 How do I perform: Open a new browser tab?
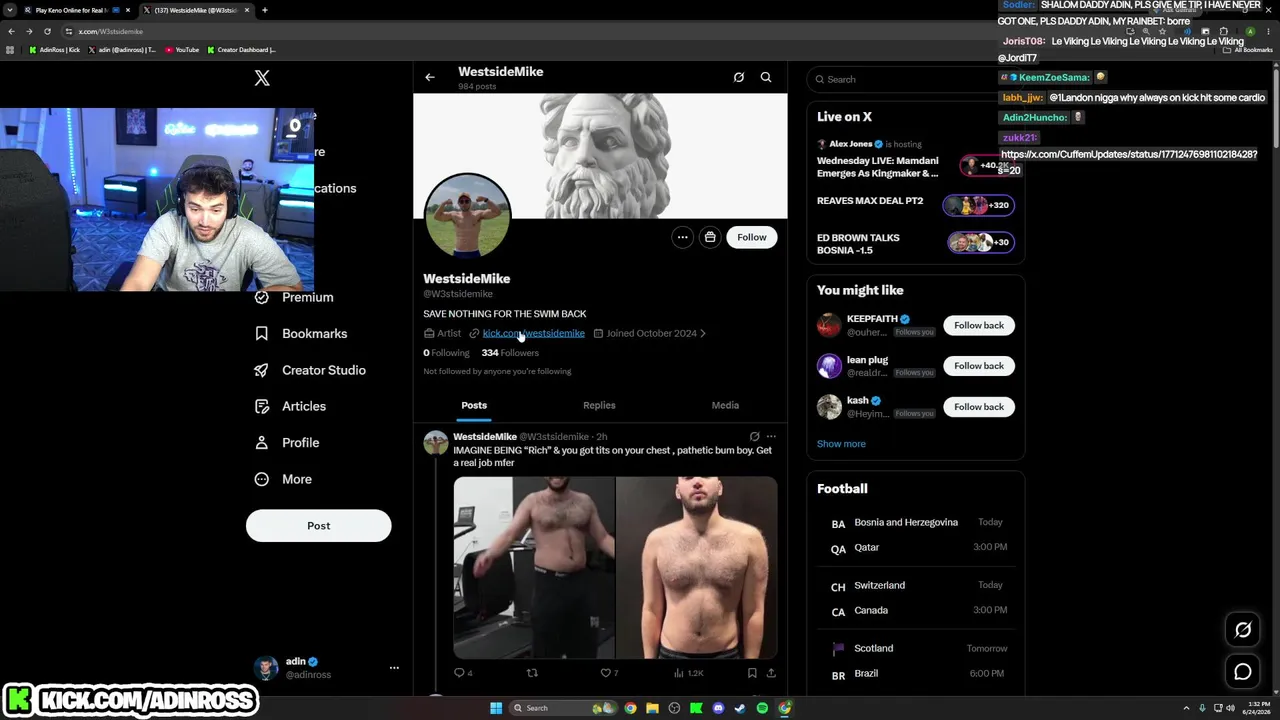[x=264, y=10]
